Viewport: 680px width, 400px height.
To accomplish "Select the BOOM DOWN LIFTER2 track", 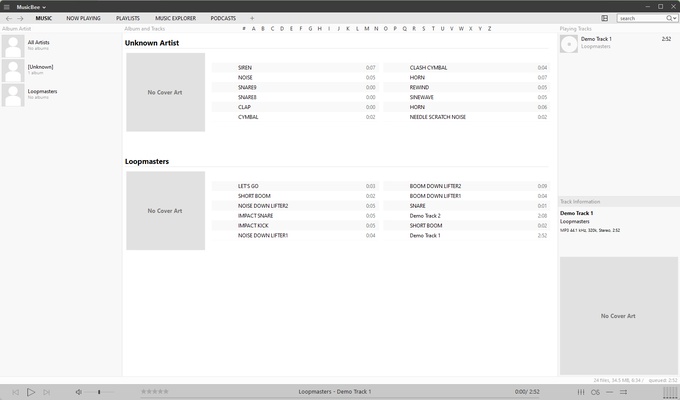I will click(x=466, y=186).
